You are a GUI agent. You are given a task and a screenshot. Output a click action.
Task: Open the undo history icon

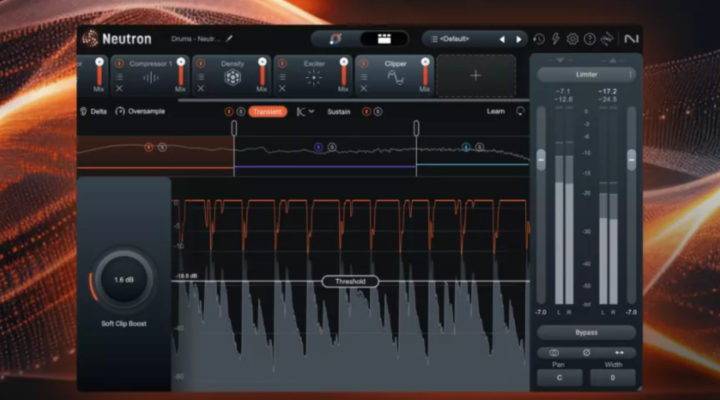[x=539, y=39]
